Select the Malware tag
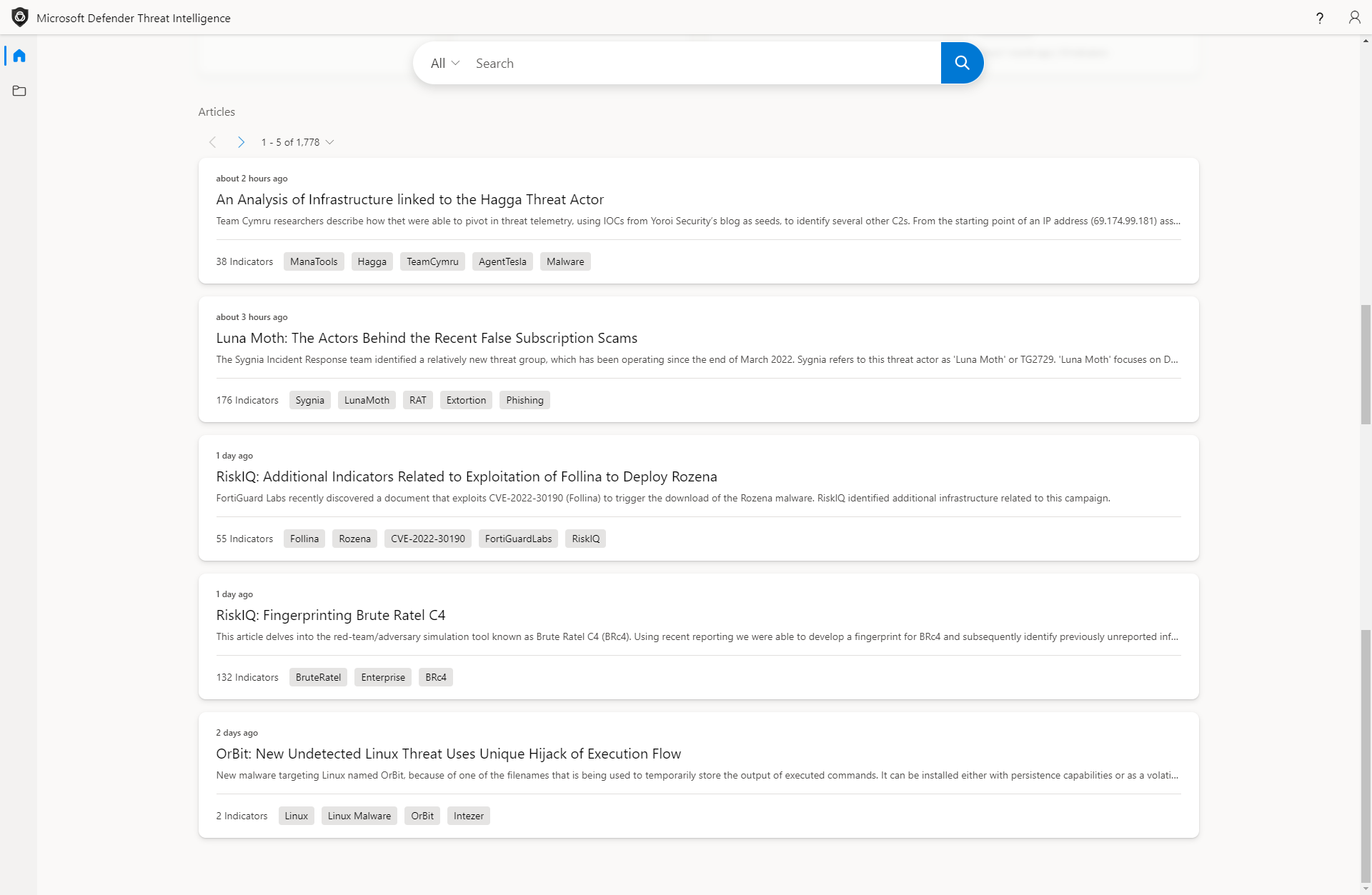 565,261
